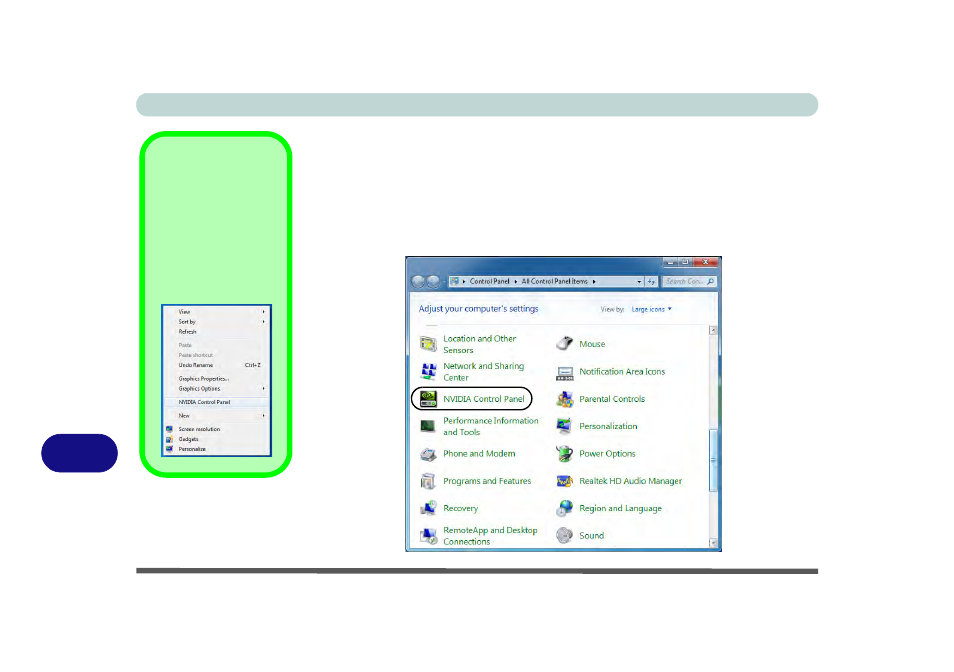
Task: Click Personalize text in the context menu
Action: point(192,449)
